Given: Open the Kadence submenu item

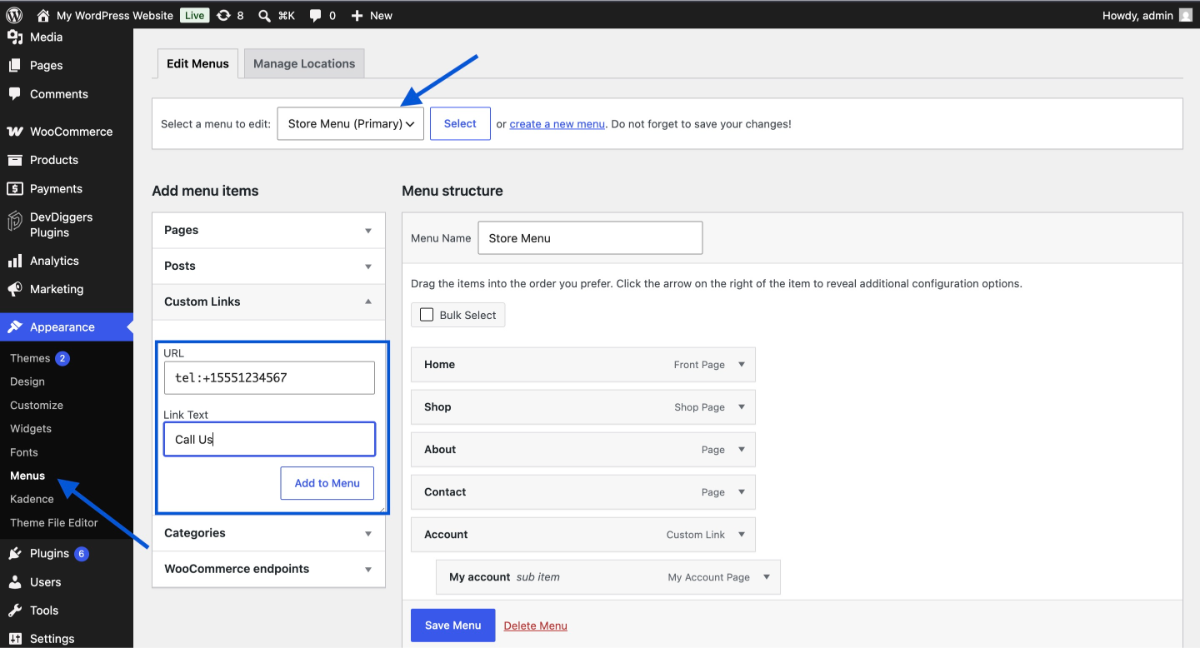Looking at the screenshot, I should [32, 499].
